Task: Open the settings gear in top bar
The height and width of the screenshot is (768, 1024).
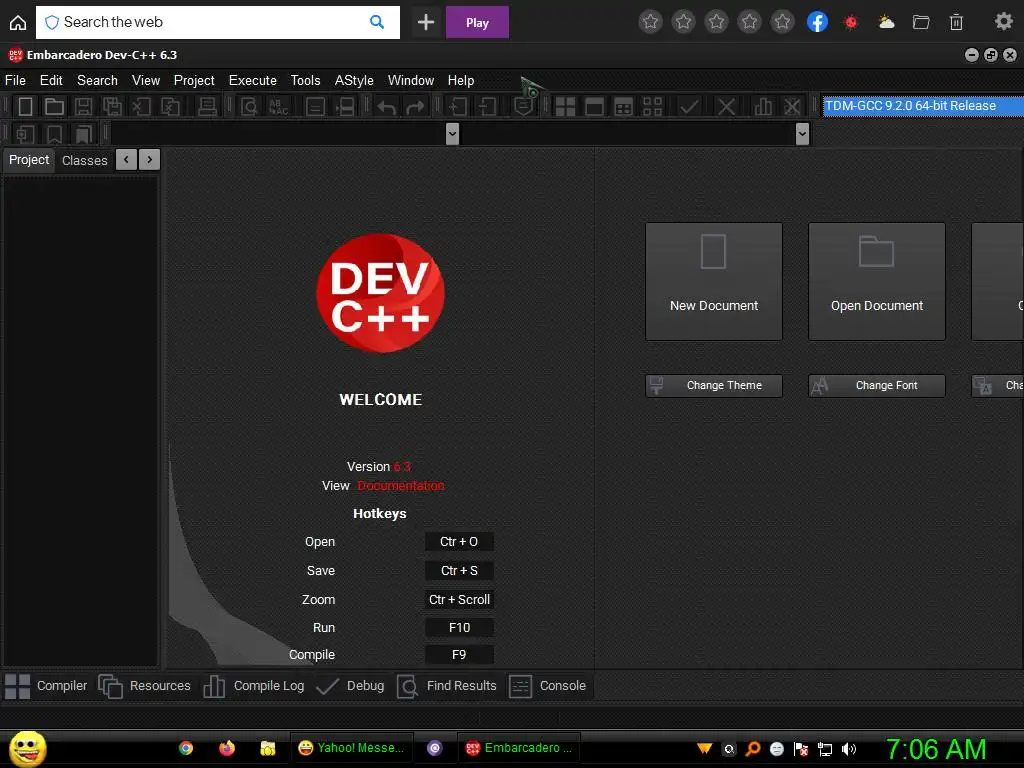Action: (1003, 22)
